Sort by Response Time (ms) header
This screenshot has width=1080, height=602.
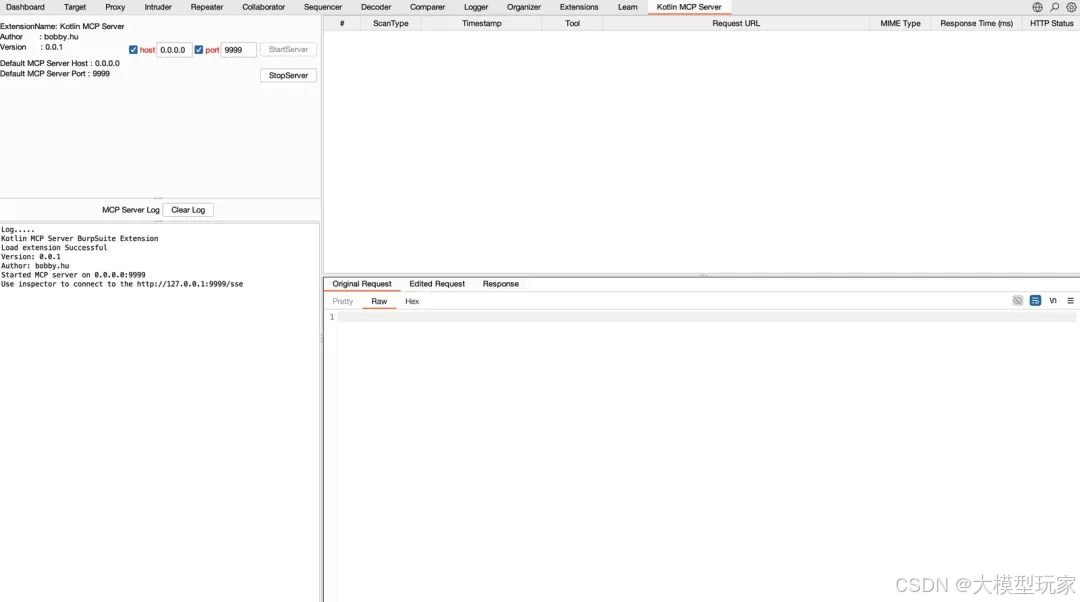tap(976, 23)
